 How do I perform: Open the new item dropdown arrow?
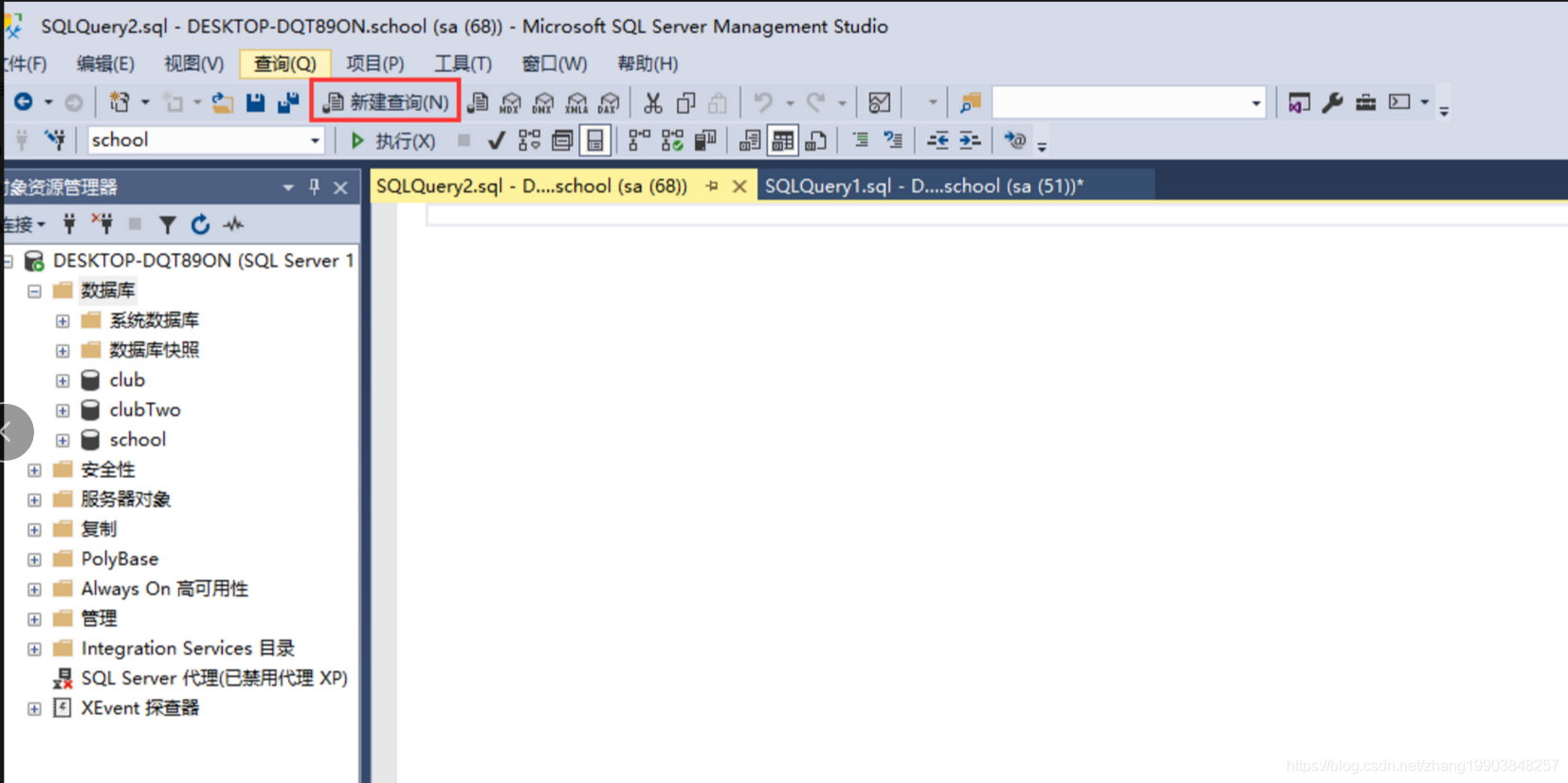pos(145,102)
